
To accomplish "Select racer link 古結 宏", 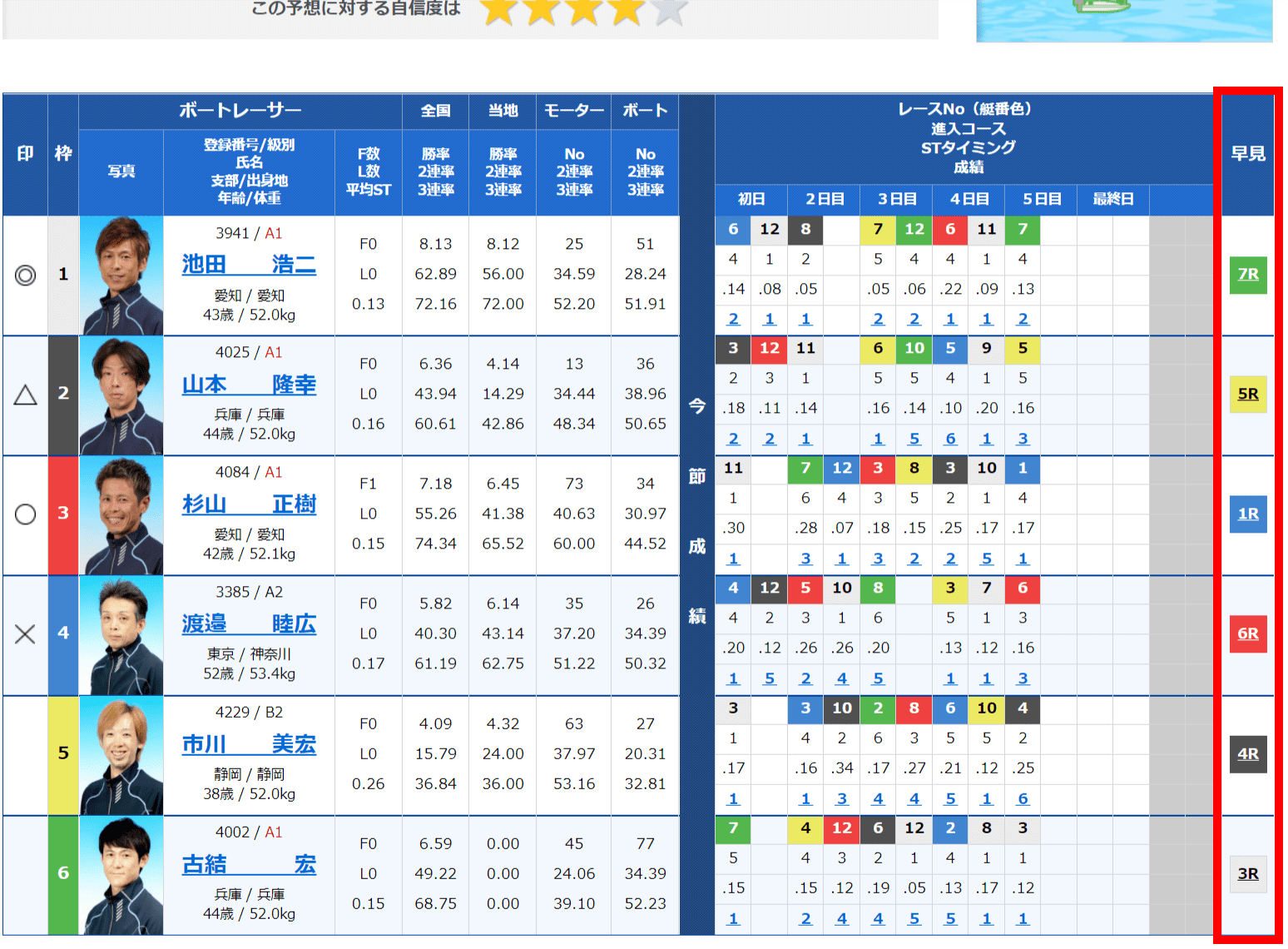I will pyautogui.click(x=249, y=865).
